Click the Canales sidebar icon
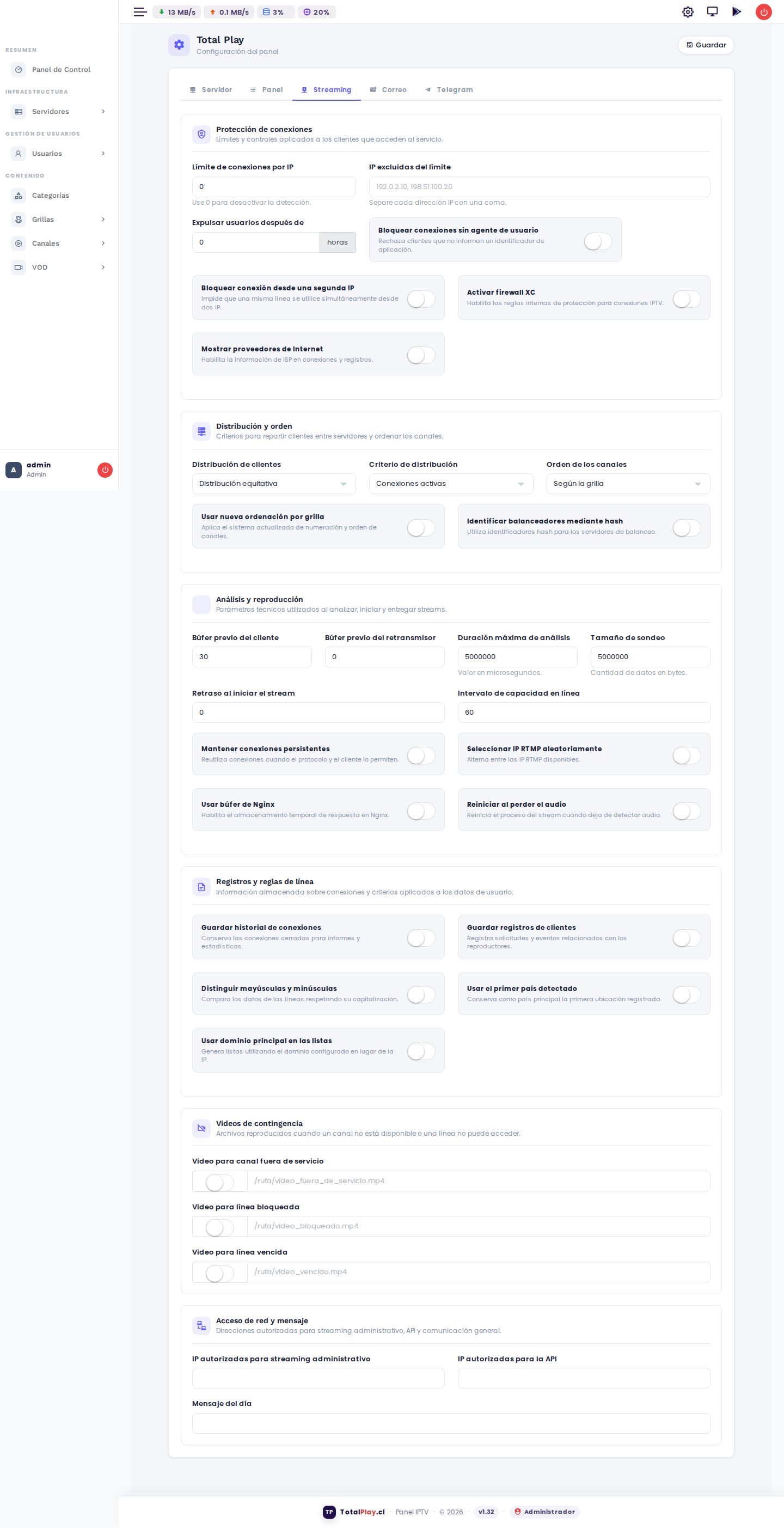The height and width of the screenshot is (1528, 784). (19, 243)
